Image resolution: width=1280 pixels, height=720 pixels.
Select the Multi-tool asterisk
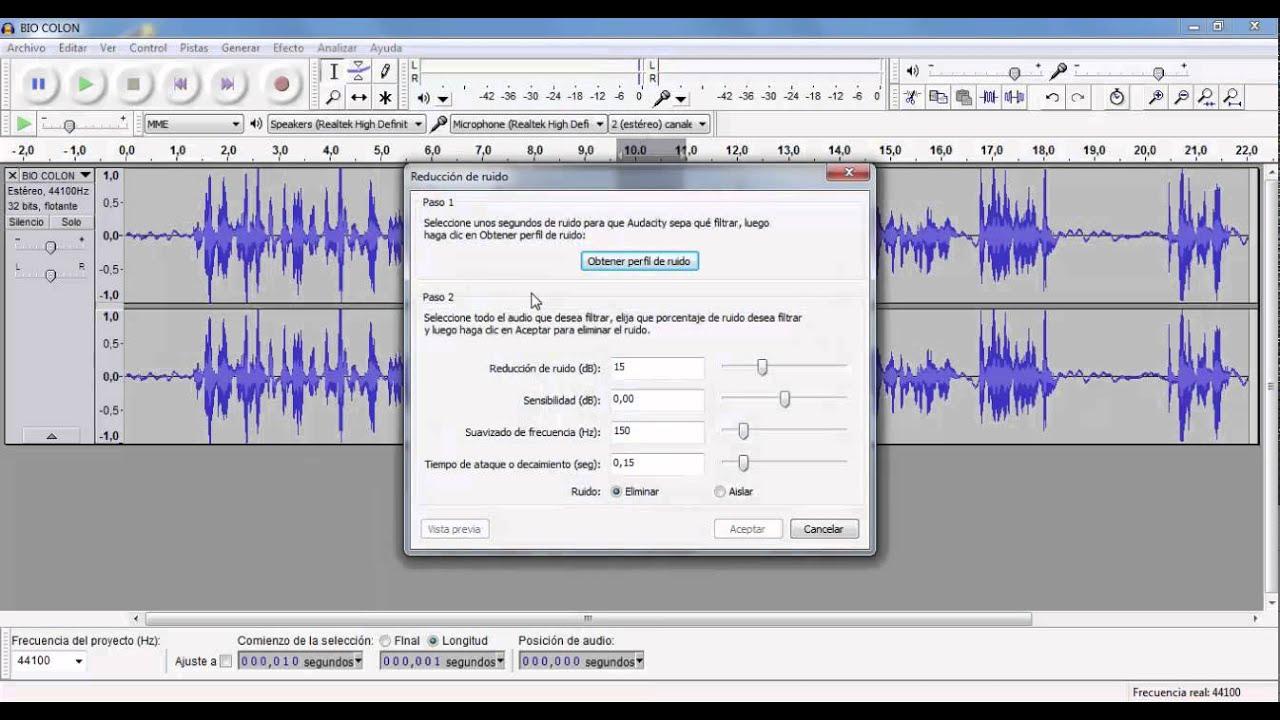click(x=385, y=97)
